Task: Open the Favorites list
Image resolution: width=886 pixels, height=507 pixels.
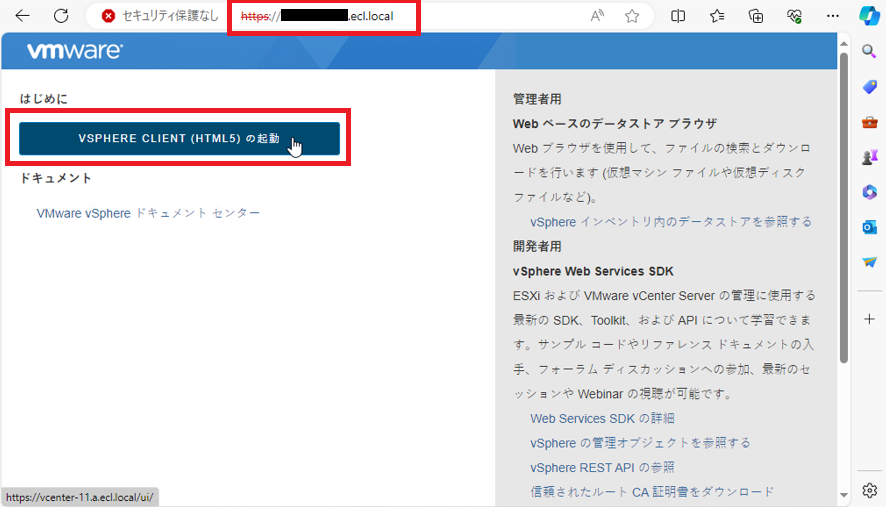Action: coord(717,16)
